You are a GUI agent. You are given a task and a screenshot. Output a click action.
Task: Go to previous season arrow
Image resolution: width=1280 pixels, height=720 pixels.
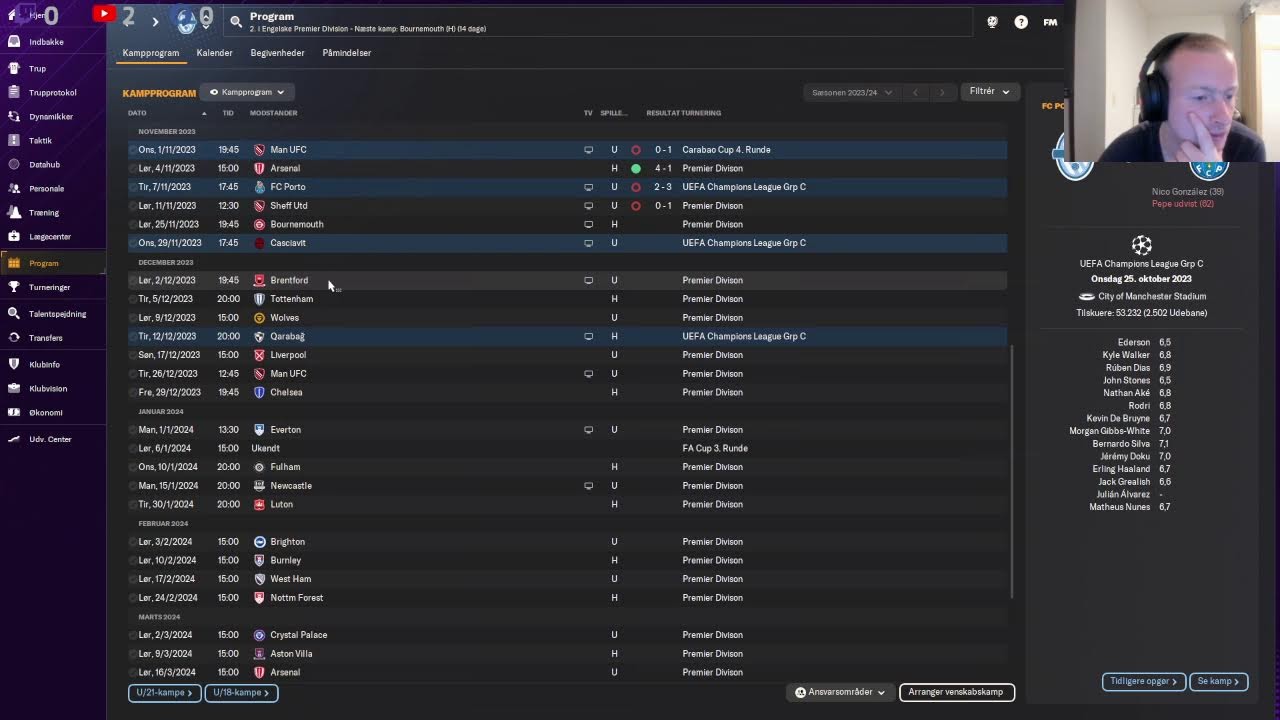tap(915, 92)
